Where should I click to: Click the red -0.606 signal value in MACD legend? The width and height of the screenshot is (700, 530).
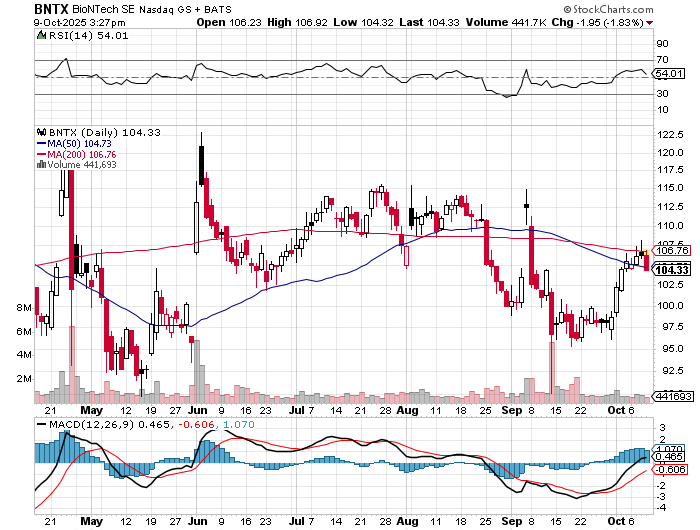(196, 424)
